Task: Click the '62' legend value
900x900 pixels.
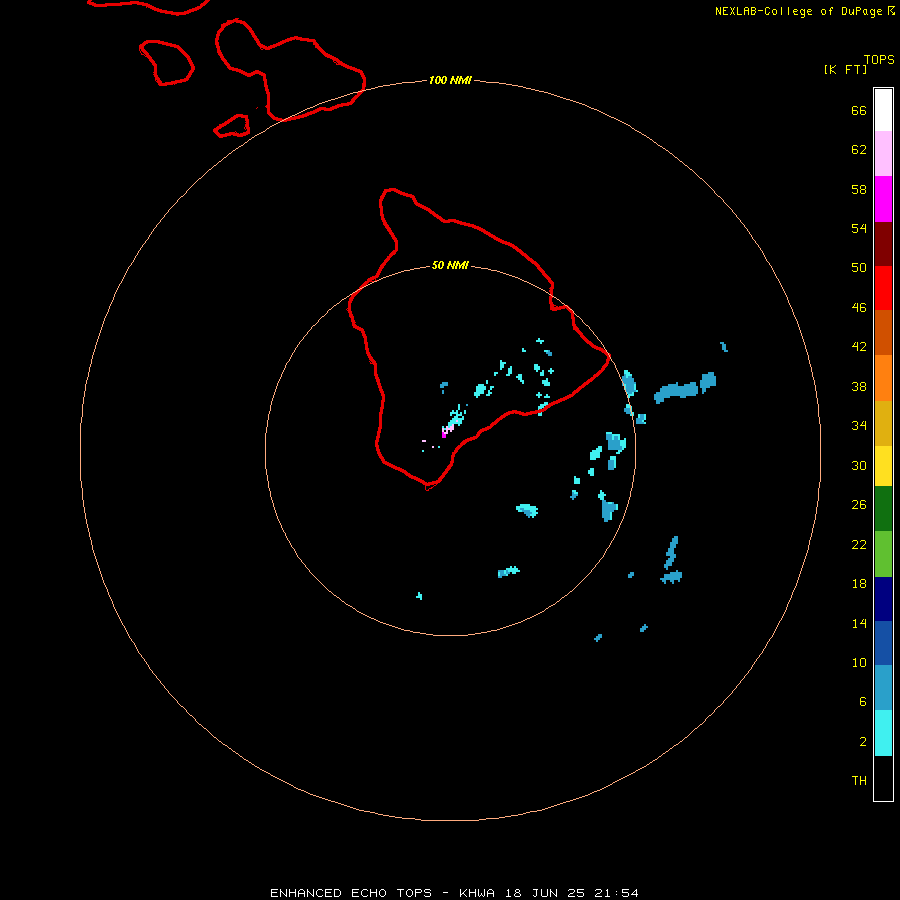Action: (859, 150)
